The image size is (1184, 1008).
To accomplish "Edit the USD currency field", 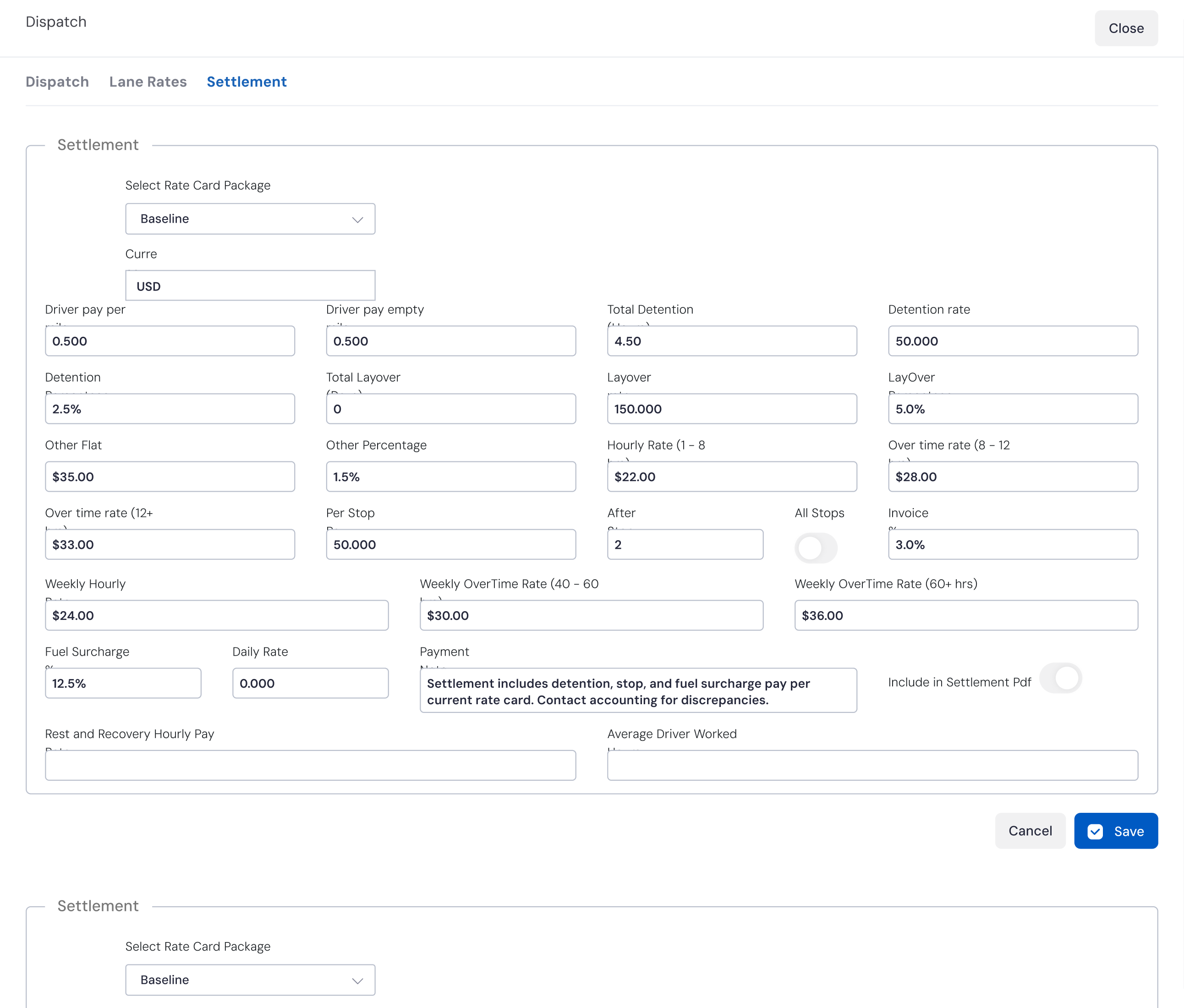I will tap(250, 286).
